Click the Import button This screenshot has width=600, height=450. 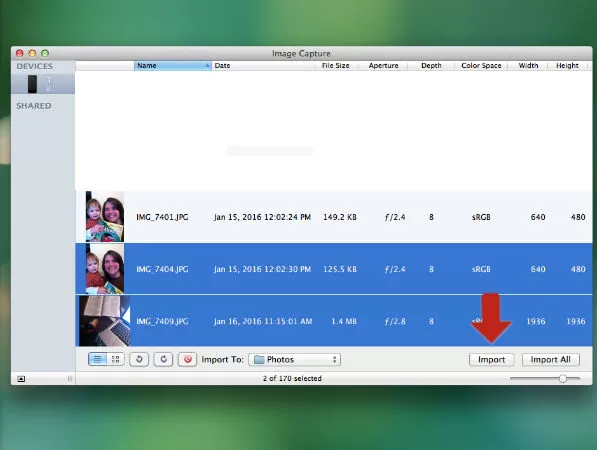(491, 359)
